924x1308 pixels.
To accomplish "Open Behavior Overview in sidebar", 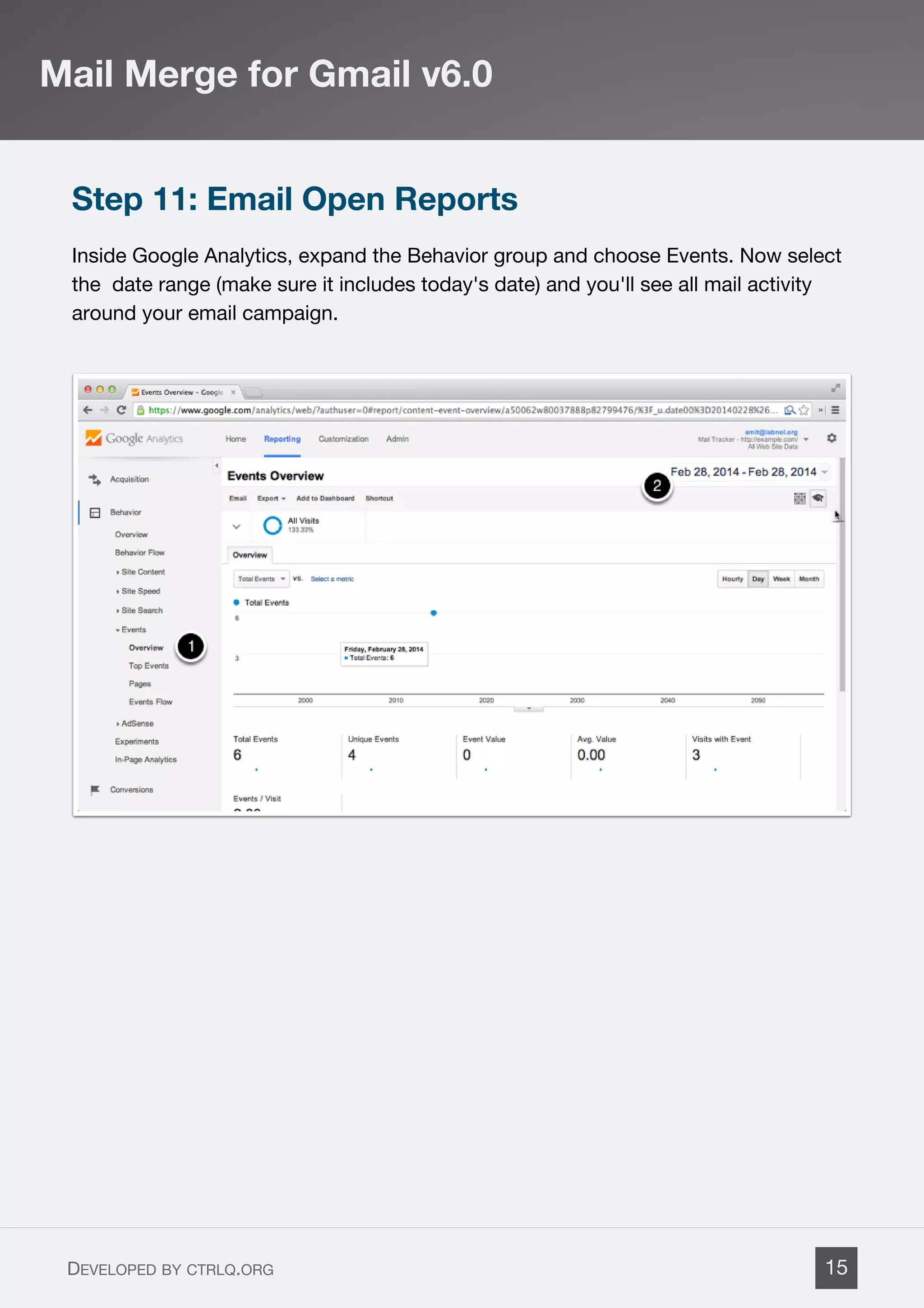I will coord(131,534).
